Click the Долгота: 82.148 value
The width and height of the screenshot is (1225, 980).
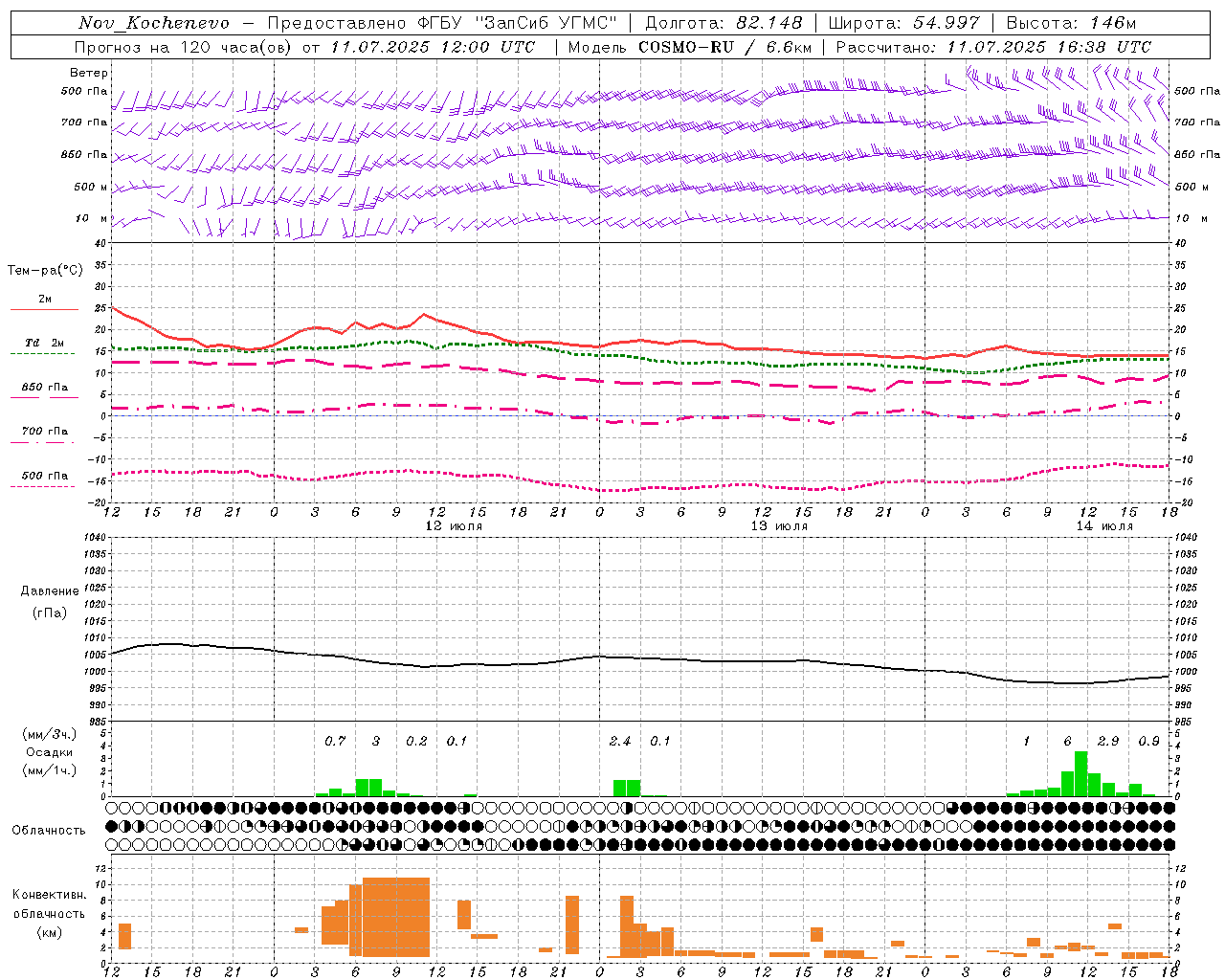(x=724, y=23)
